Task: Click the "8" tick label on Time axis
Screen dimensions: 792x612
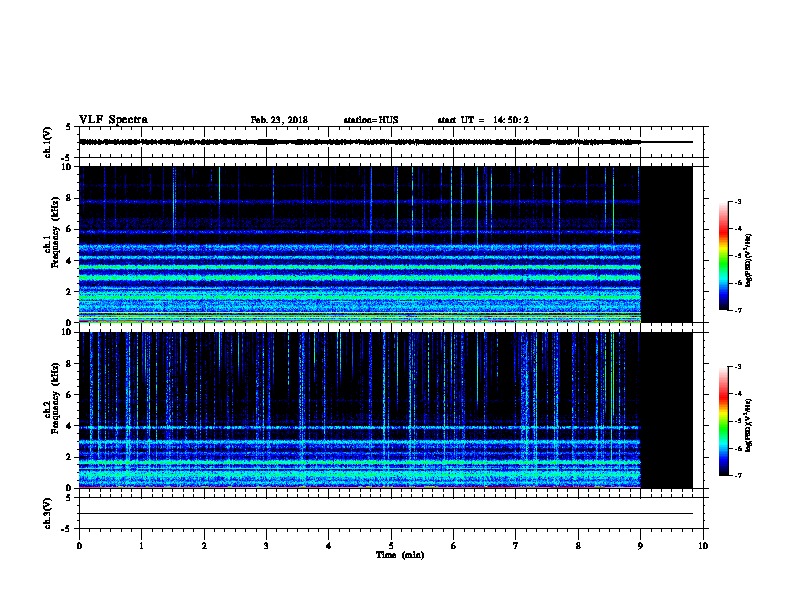Action: pos(578,546)
